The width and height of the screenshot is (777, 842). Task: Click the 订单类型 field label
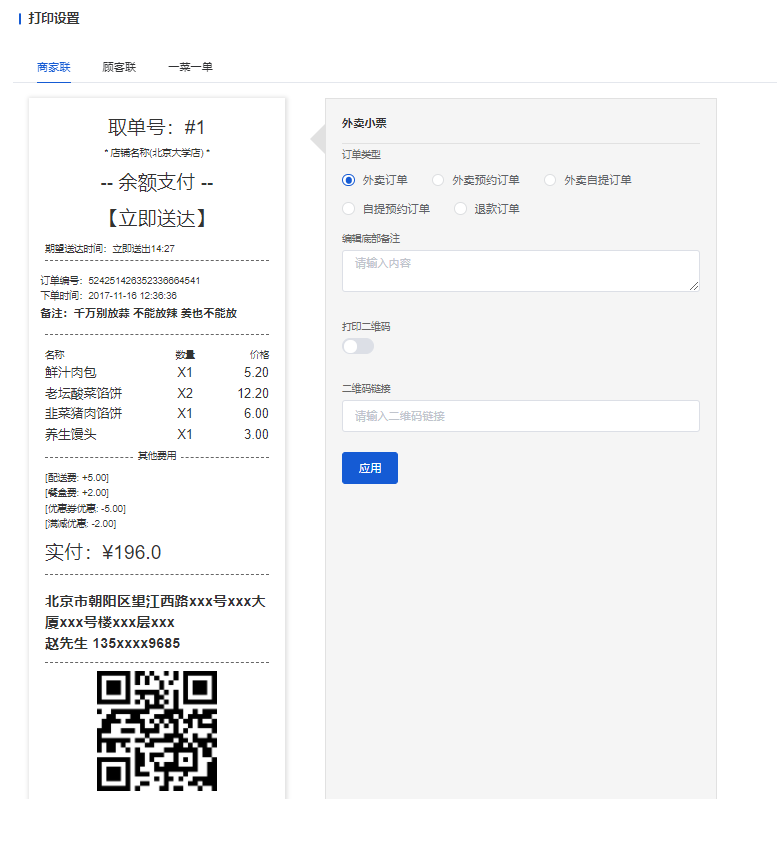[x=361, y=155]
